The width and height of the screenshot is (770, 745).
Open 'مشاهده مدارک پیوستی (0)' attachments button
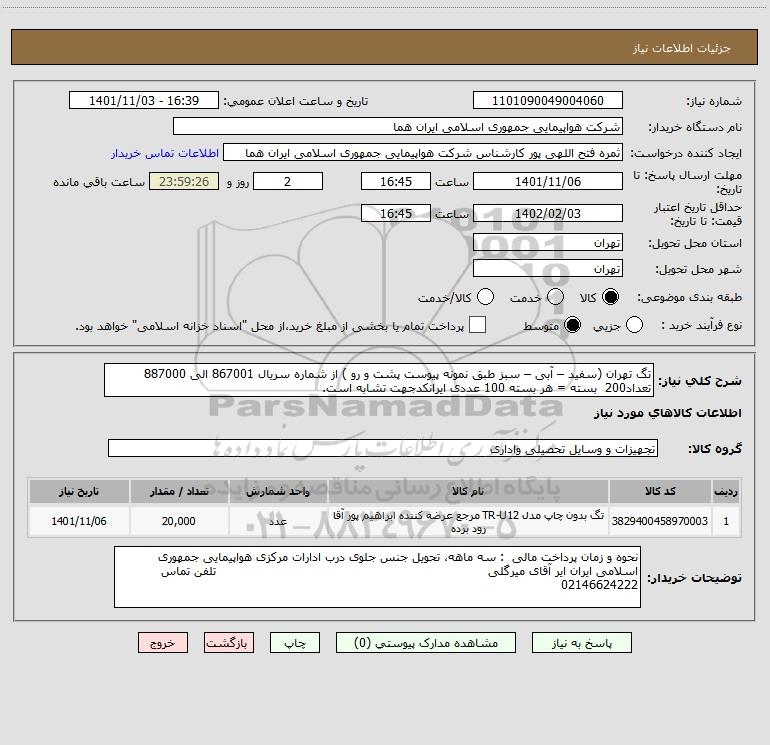(435, 644)
